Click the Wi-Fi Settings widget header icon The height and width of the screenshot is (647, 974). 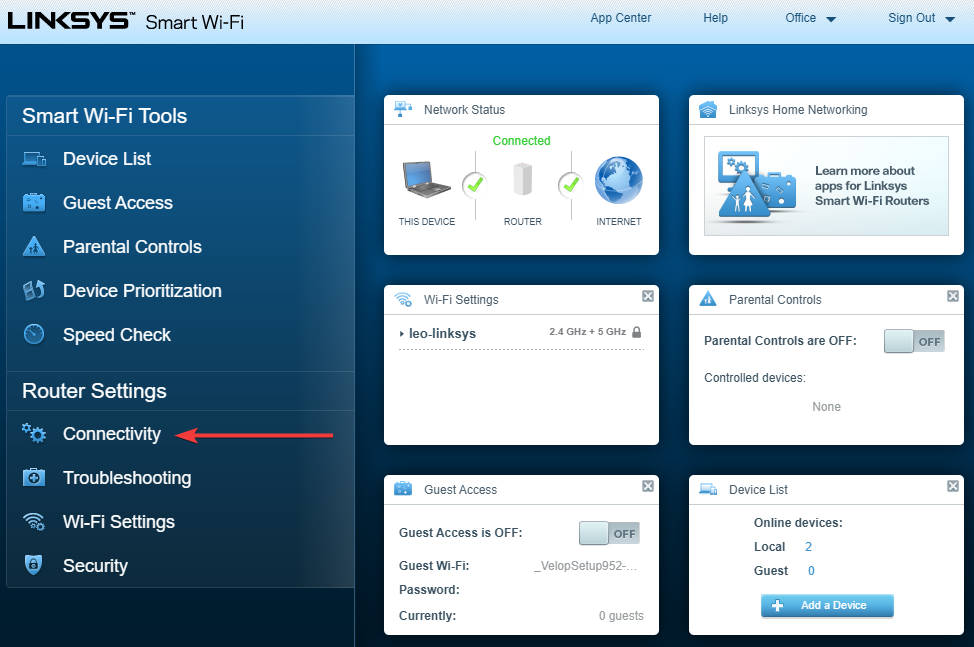pyautogui.click(x=403, y=300)
